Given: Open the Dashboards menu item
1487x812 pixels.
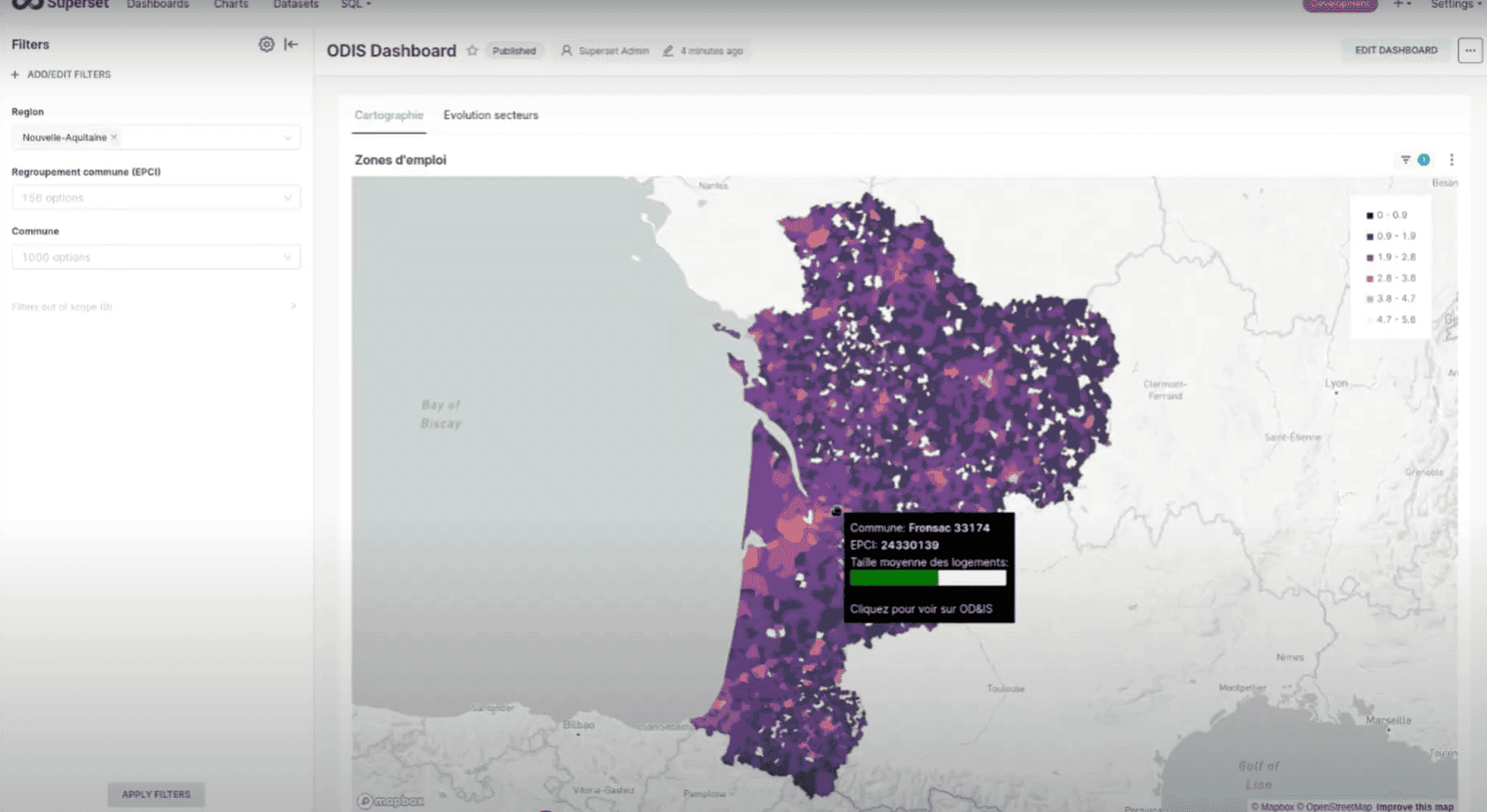Looking at the screenshot, I should point(157,5).
